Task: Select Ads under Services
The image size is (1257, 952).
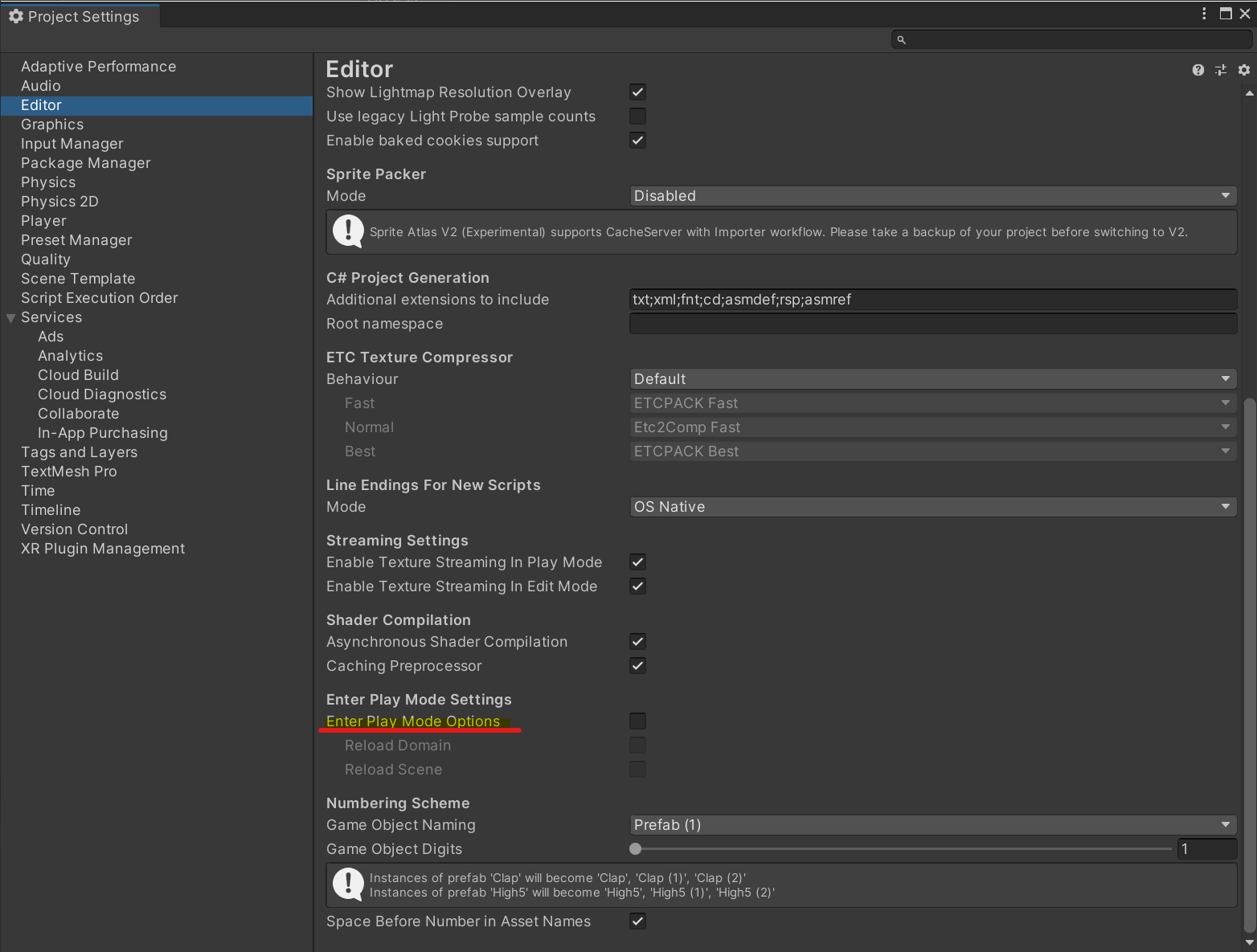Action: pyautogui.click(x=51, y=337)
